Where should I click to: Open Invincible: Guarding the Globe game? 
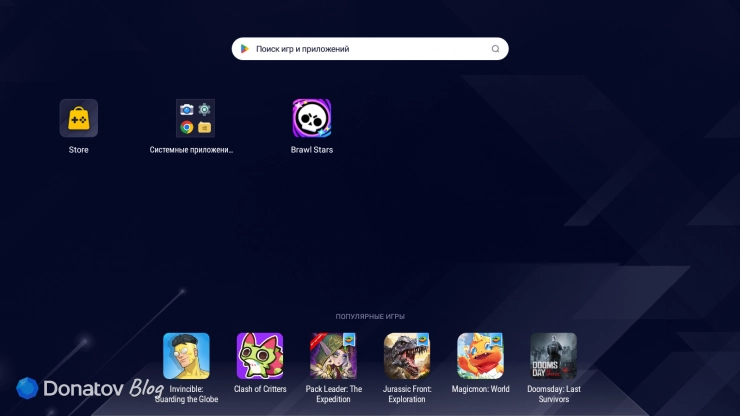point(186,356)
